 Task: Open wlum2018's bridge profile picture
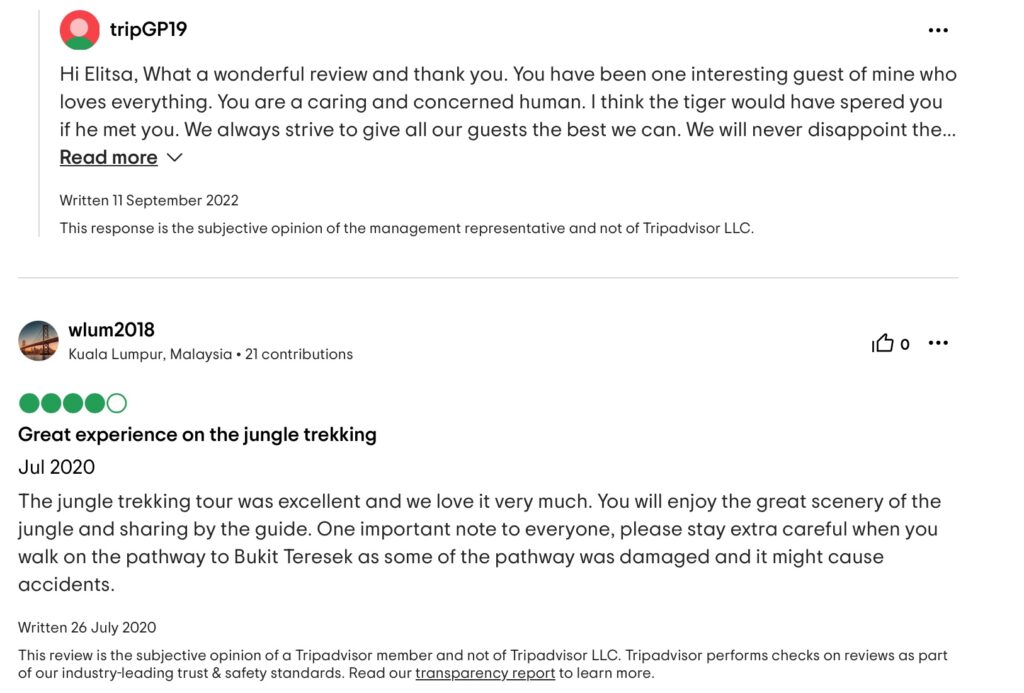click(39, 340)
